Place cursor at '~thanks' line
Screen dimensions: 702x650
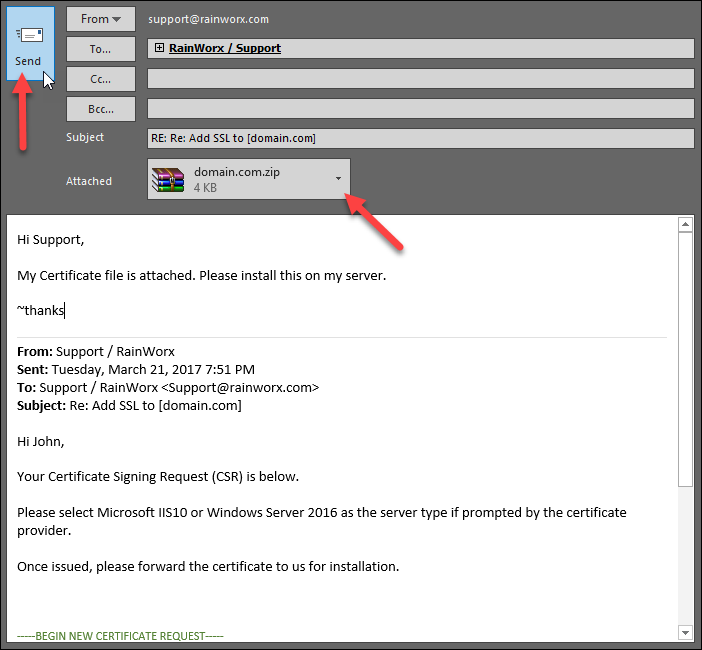click(x=41, y=310)
